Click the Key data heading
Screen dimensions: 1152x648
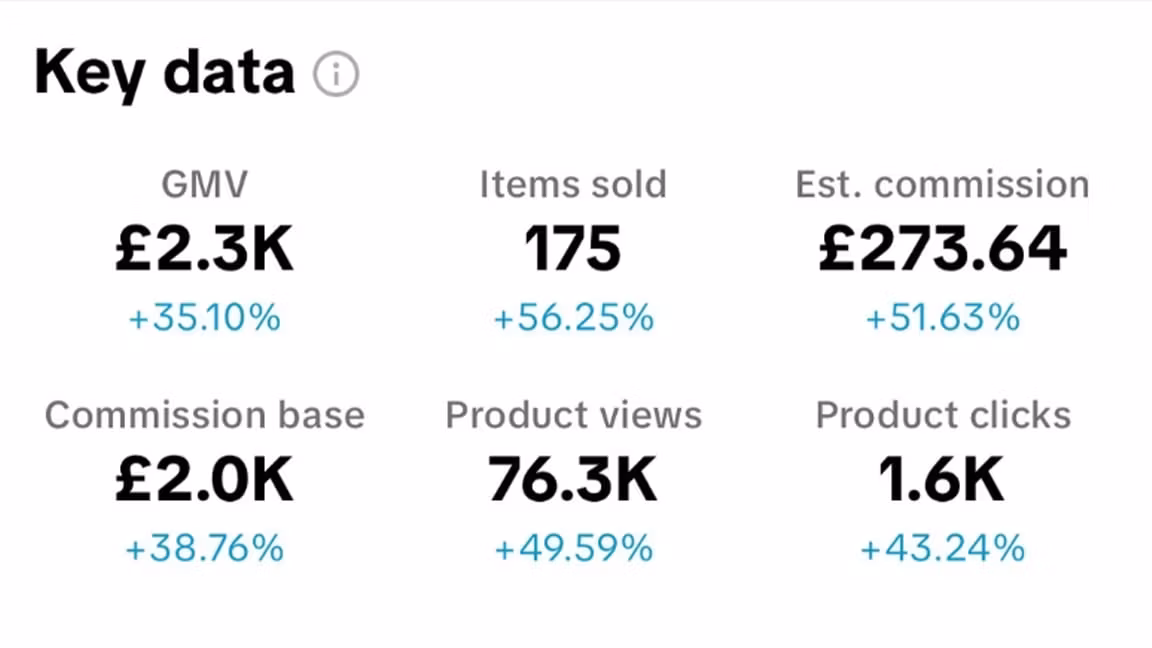[165, 73]
